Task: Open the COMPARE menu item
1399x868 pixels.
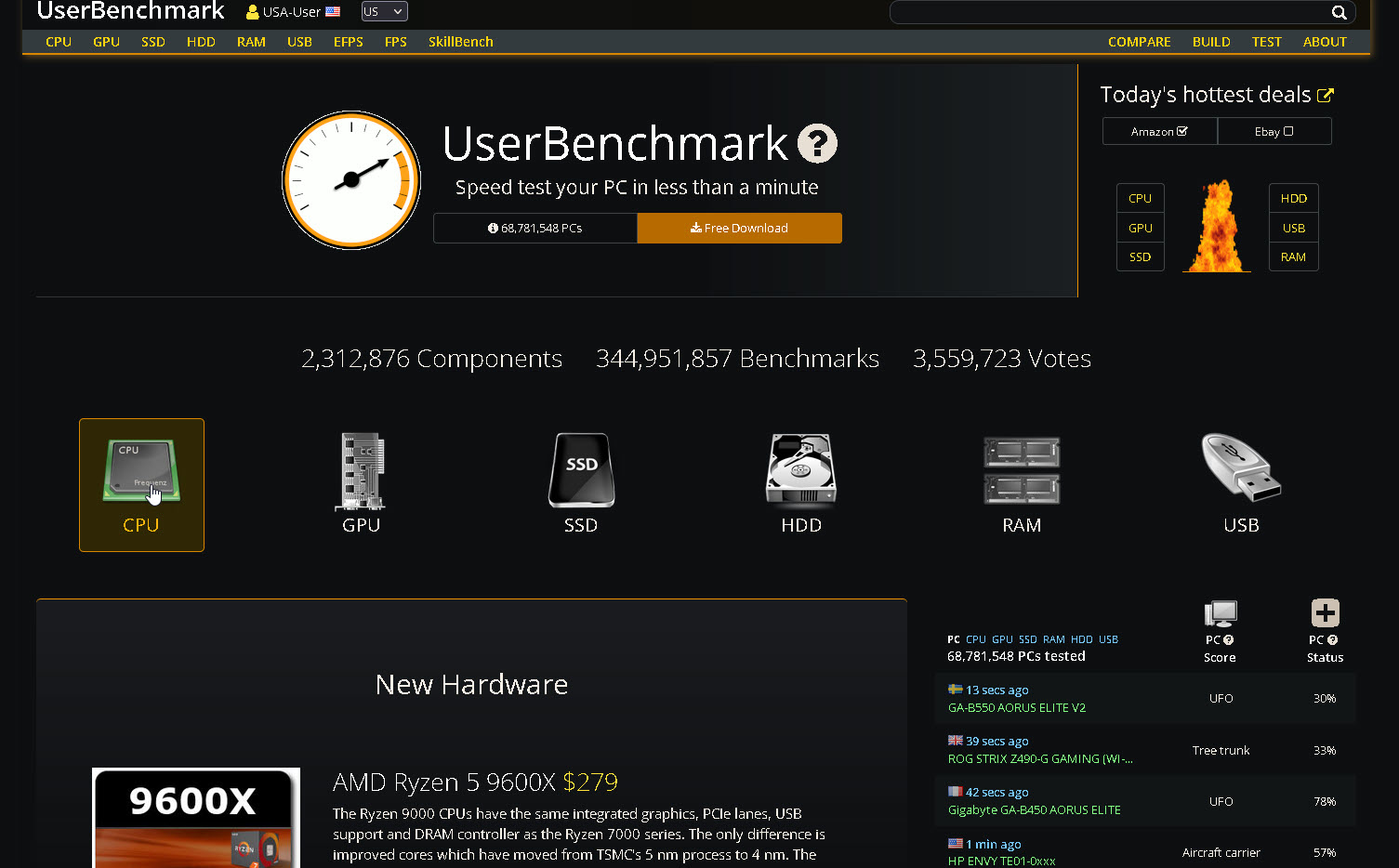Action: click(1140, 42)
